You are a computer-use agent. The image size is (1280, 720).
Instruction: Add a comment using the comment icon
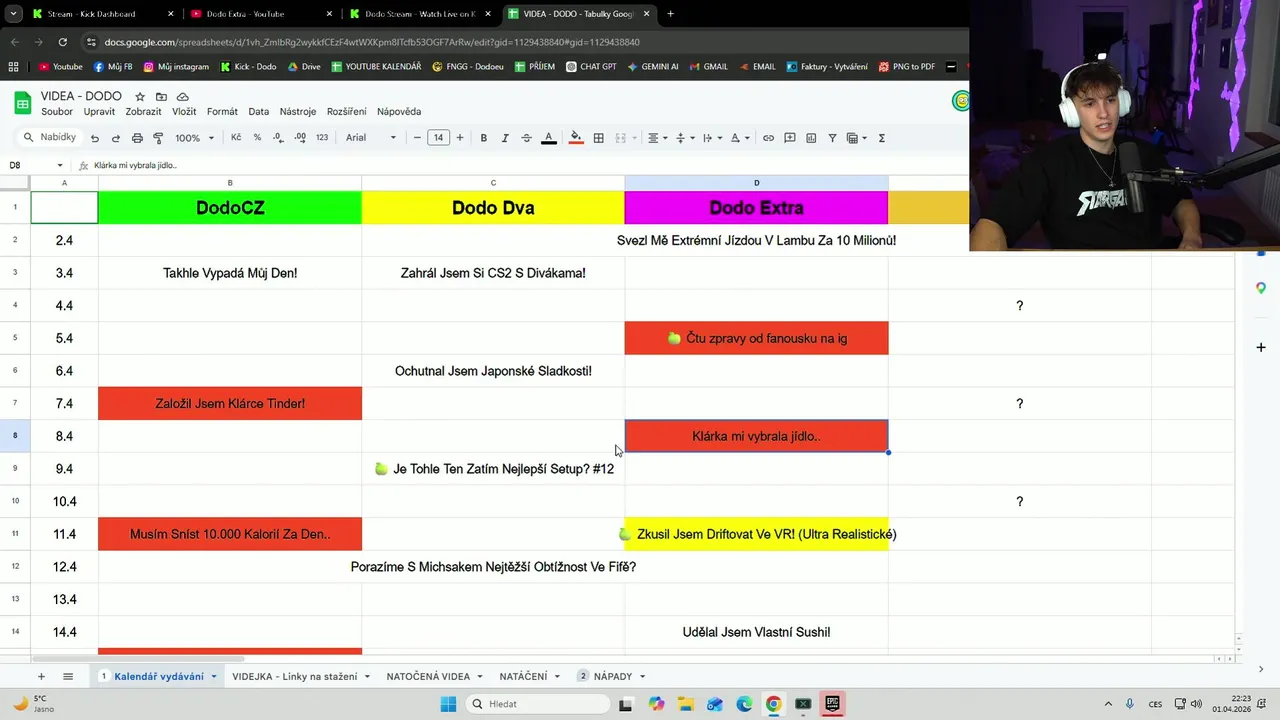(x=790, y=138)
